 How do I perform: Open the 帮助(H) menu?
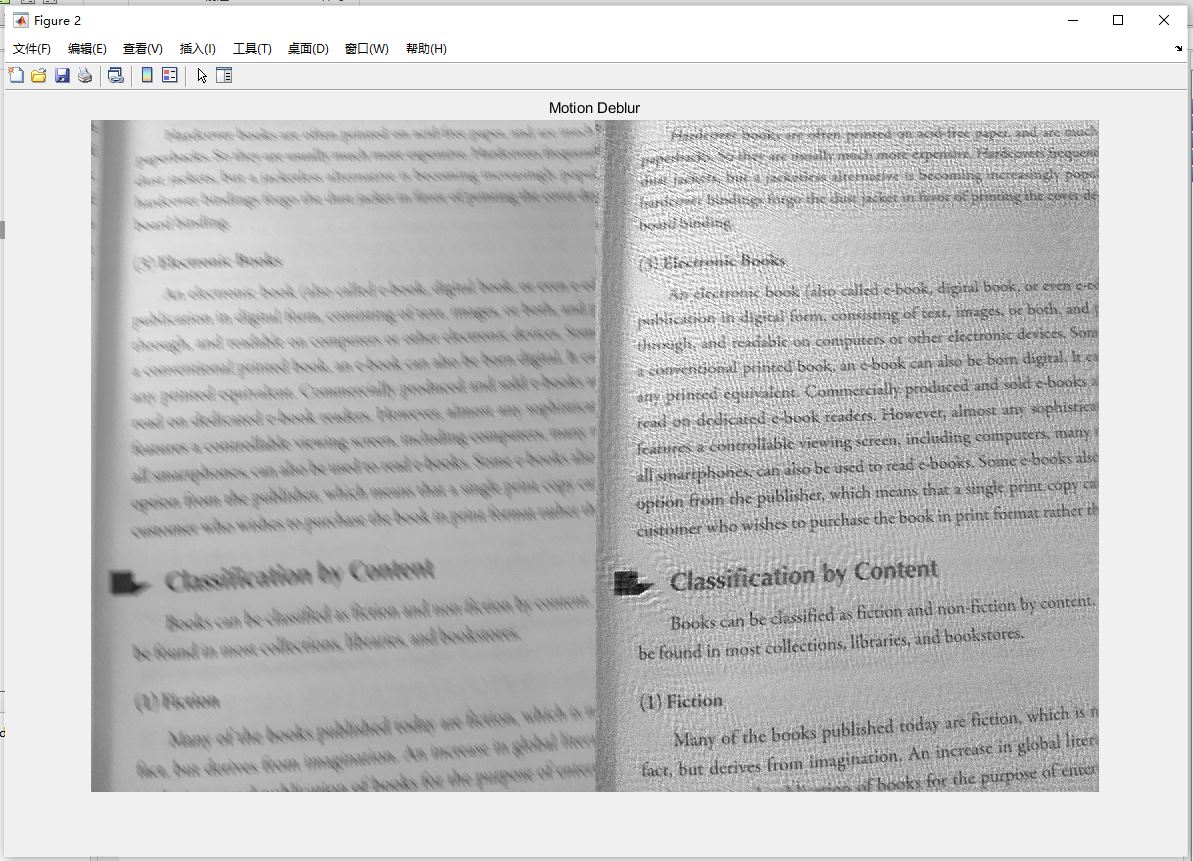click(x=426, y=49)
